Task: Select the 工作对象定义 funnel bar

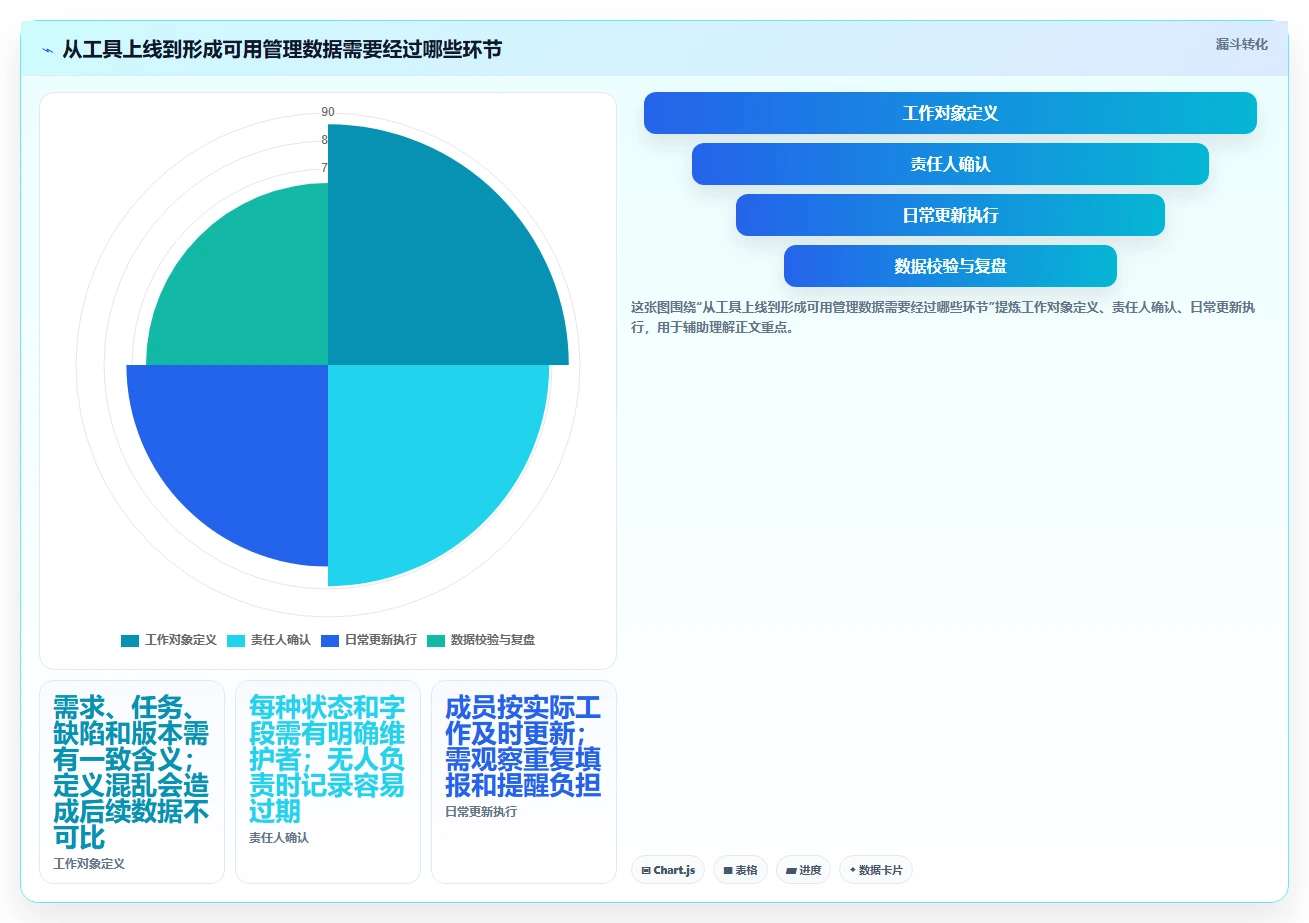Action: tap(950, 113)
